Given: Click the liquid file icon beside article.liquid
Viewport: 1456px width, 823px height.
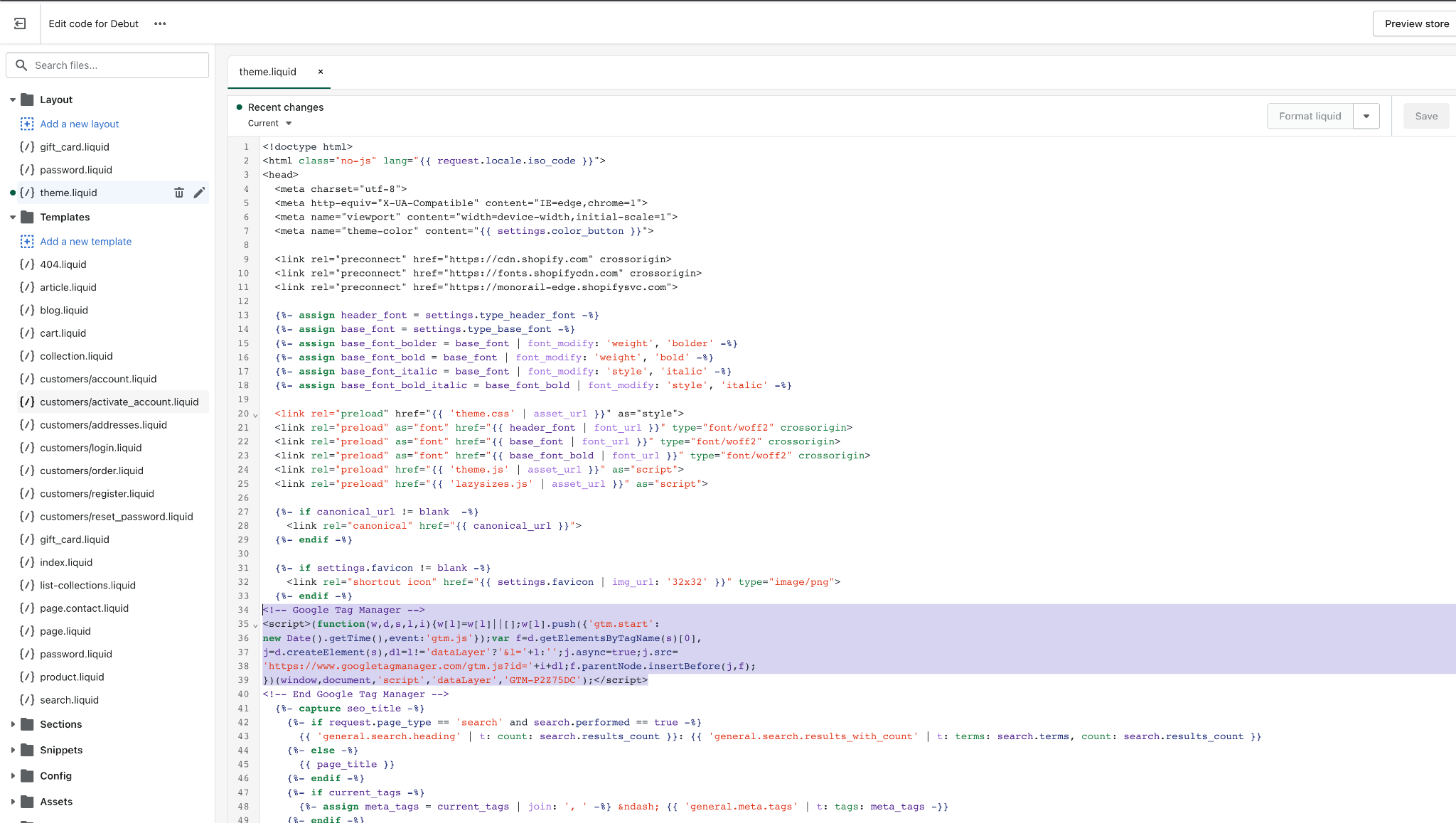Looking at the screenshot, I should [27, 287].
